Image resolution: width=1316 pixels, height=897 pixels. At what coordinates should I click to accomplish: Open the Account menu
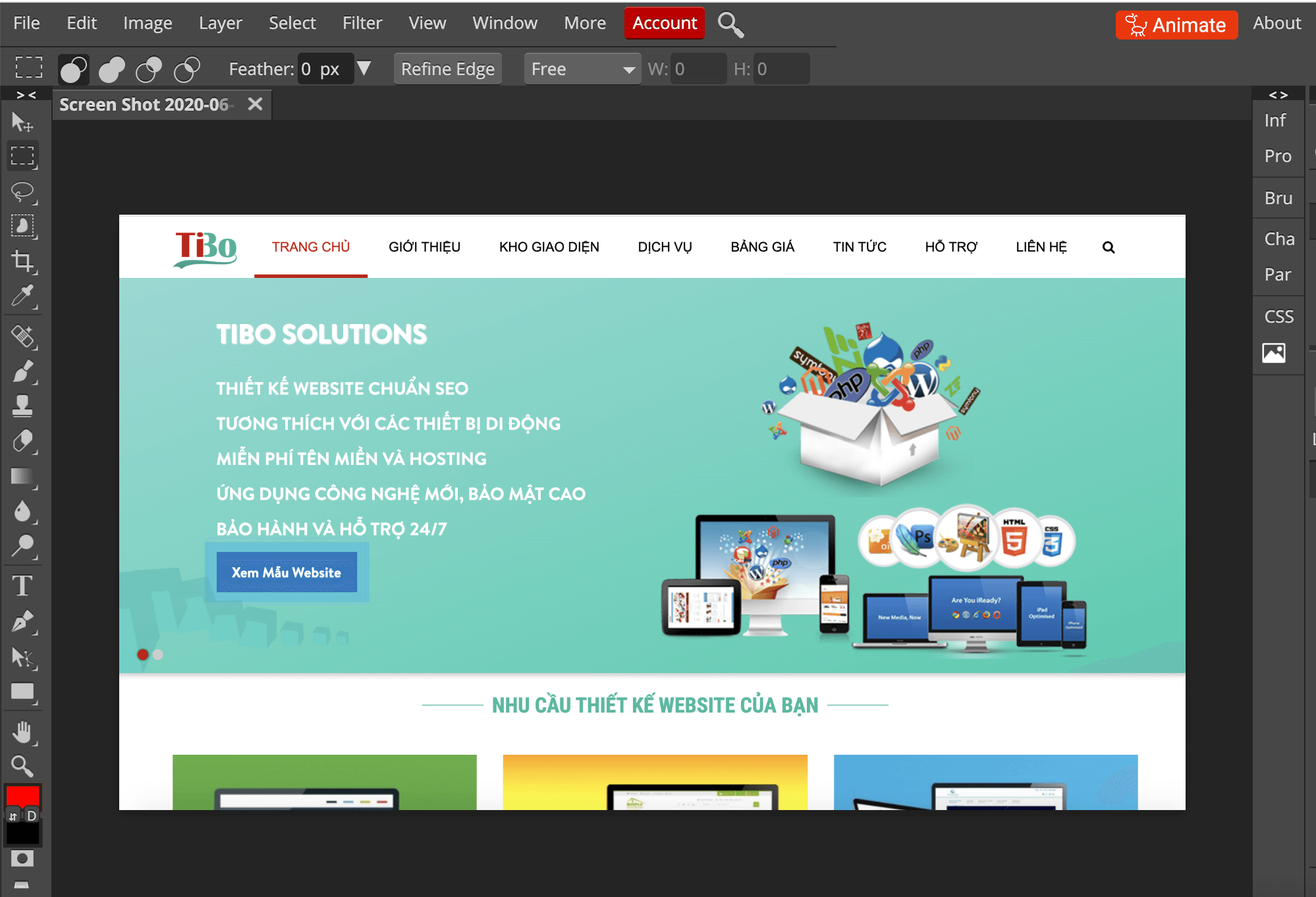[663, 21]
